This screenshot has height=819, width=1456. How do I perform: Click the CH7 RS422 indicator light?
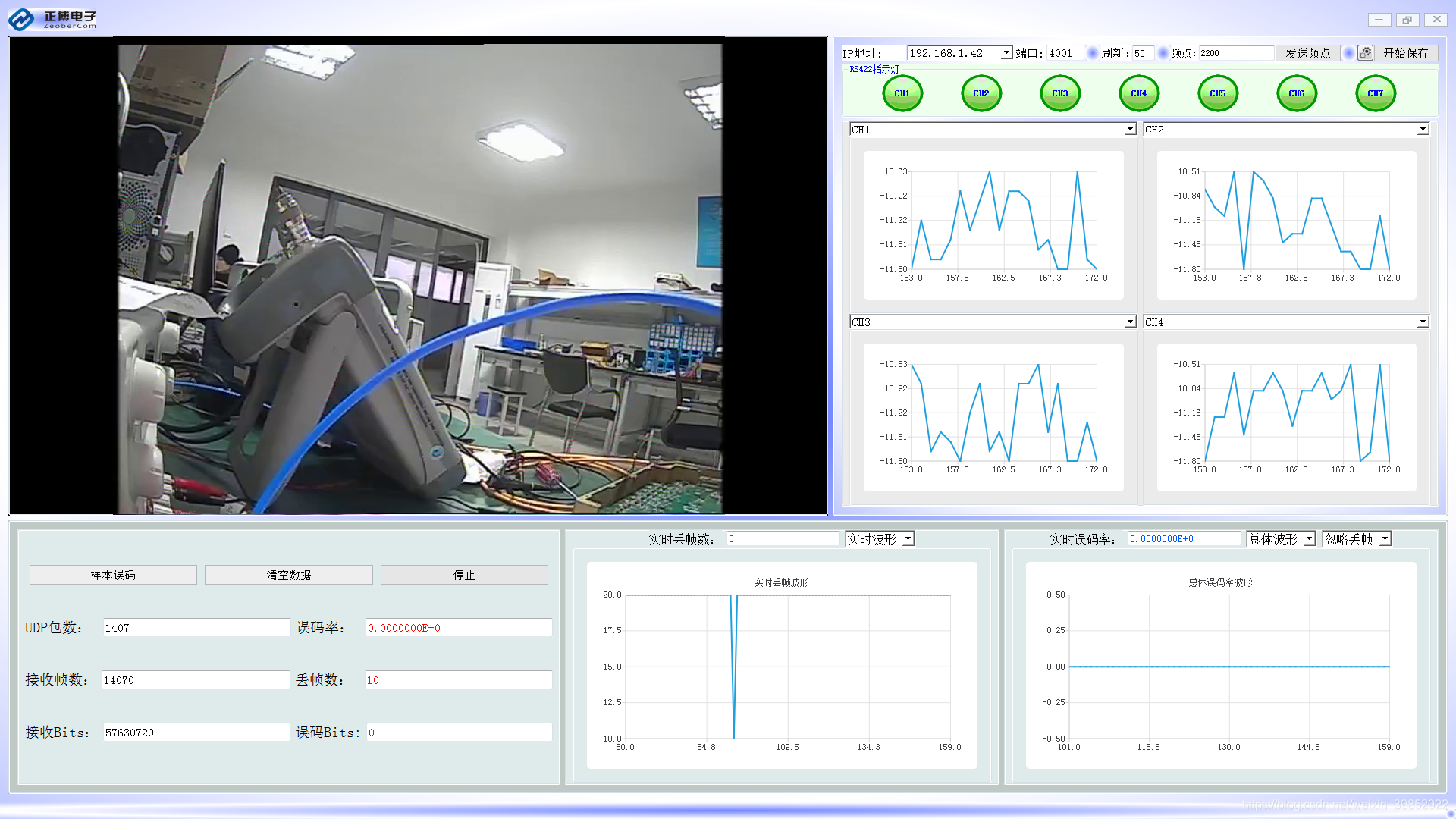(1375, 93)
